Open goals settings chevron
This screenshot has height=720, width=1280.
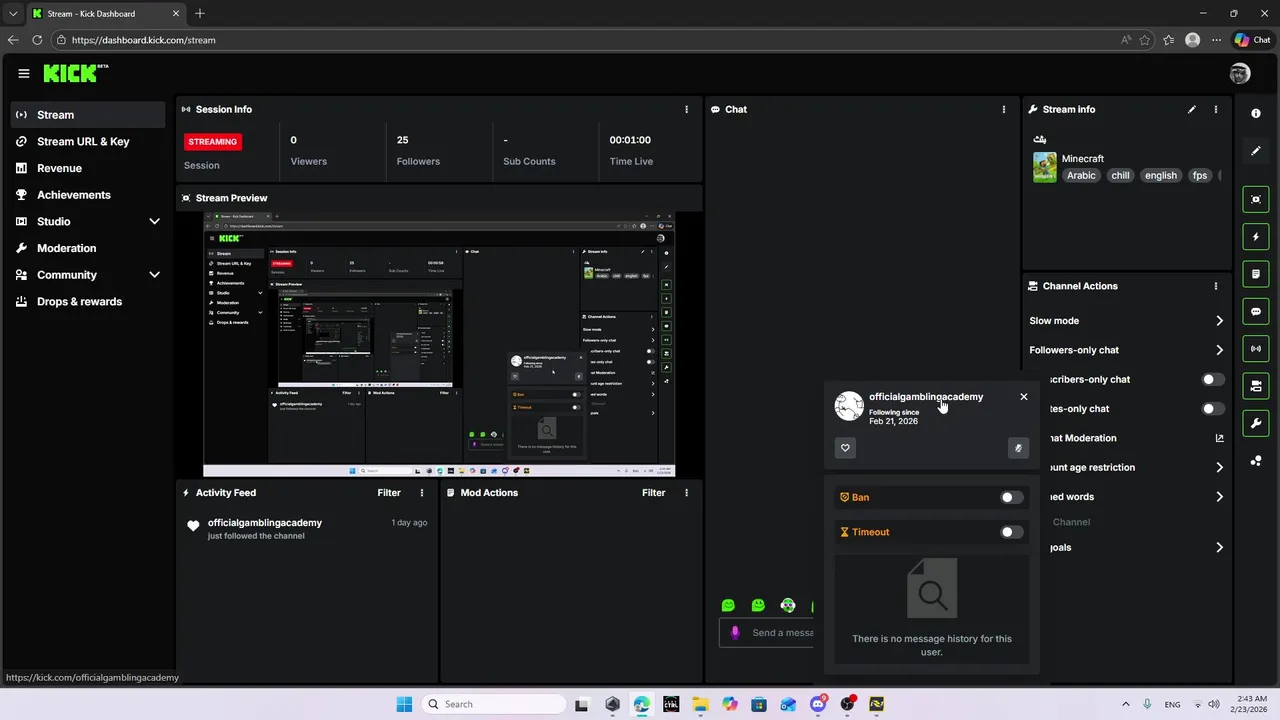click(x=1219, y=547)
